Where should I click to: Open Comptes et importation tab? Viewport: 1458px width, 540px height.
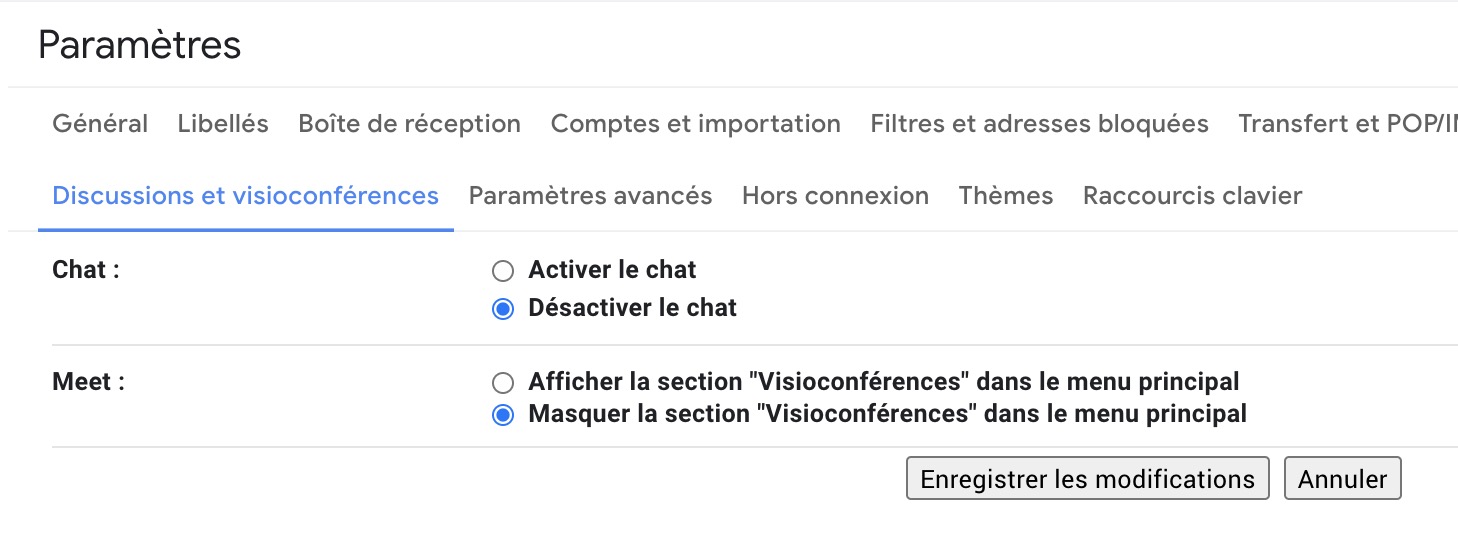click(695, 124)
